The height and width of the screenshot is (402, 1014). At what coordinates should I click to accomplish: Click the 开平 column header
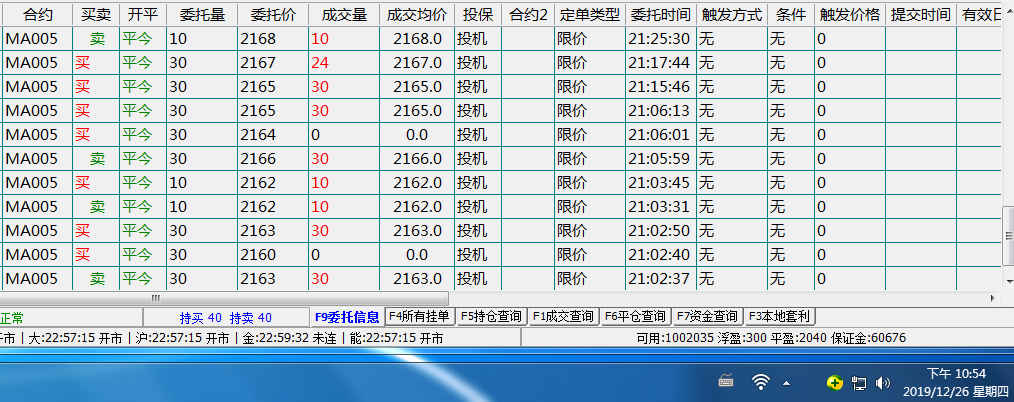(x=143, y=14)
